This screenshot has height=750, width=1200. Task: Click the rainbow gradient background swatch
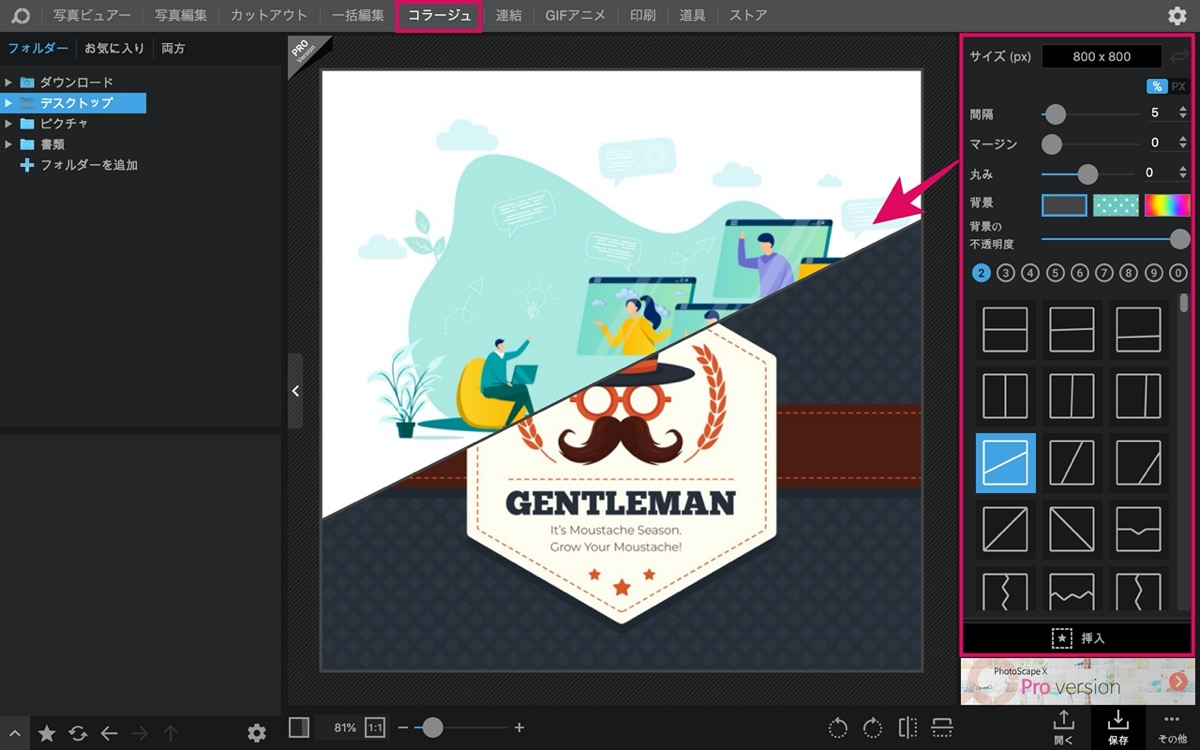point(1167,205)
